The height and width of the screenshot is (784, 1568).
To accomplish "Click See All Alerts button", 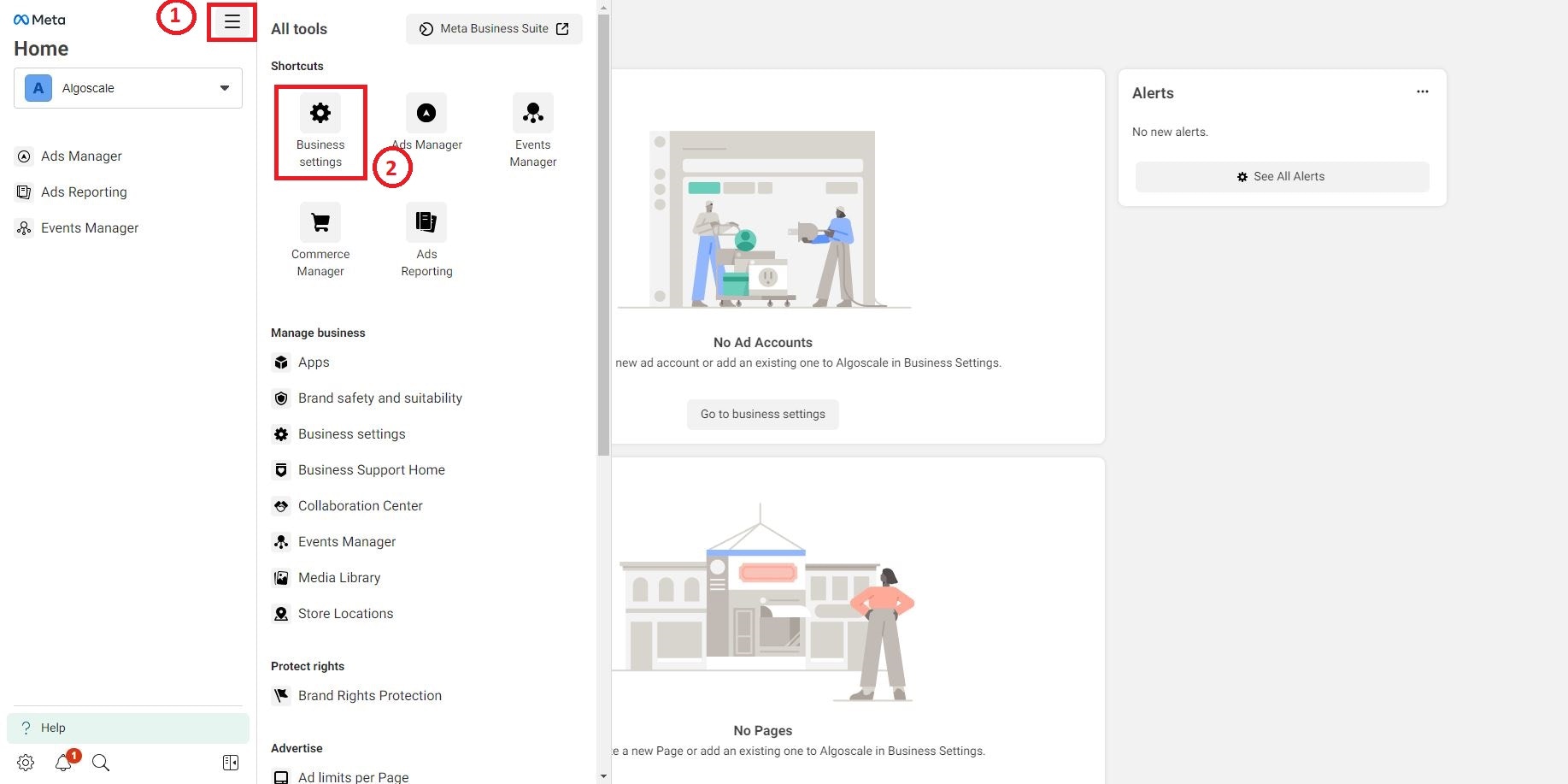I will click(x=1282, y=177).
